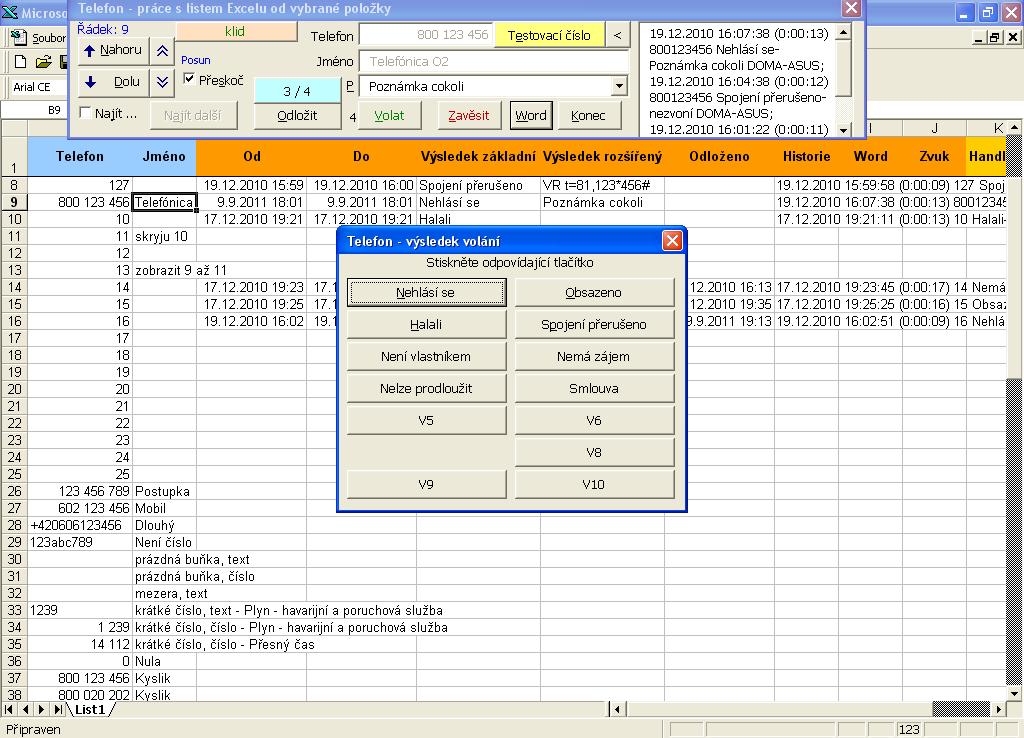Viewport: 1024px width, 738px height.
Task: Click the New document icon in Excel toolbar
Action: [x=20, y=62]
